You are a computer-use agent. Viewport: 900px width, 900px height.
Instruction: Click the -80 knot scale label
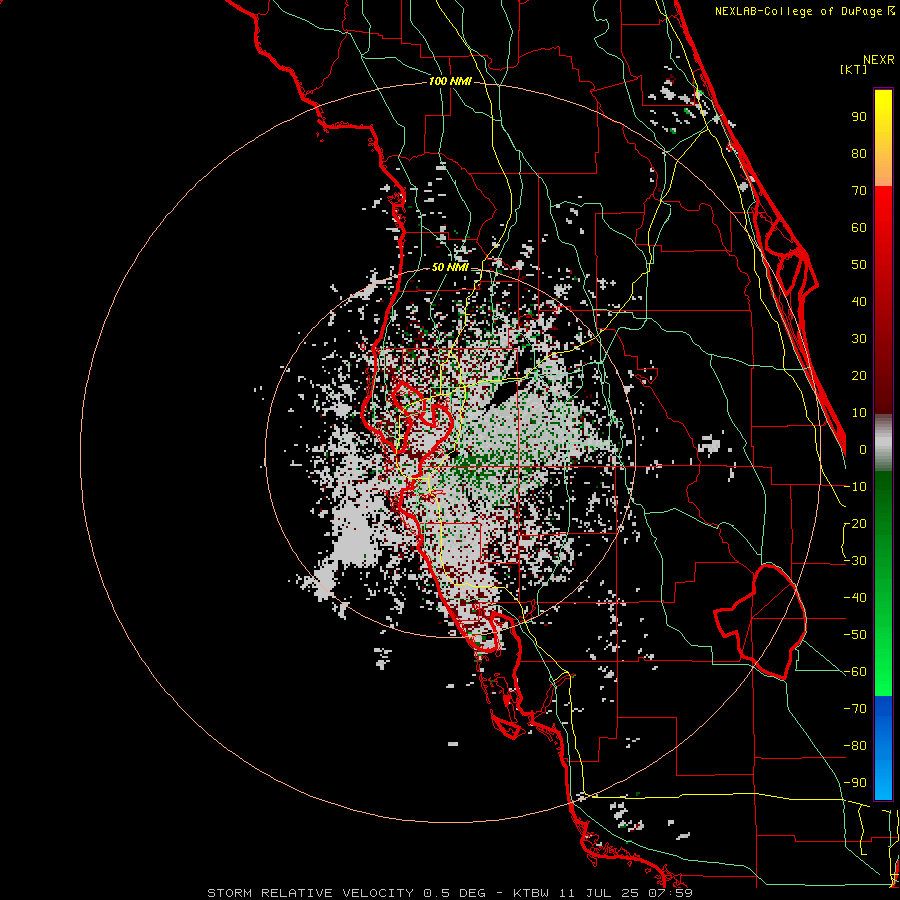855,746
